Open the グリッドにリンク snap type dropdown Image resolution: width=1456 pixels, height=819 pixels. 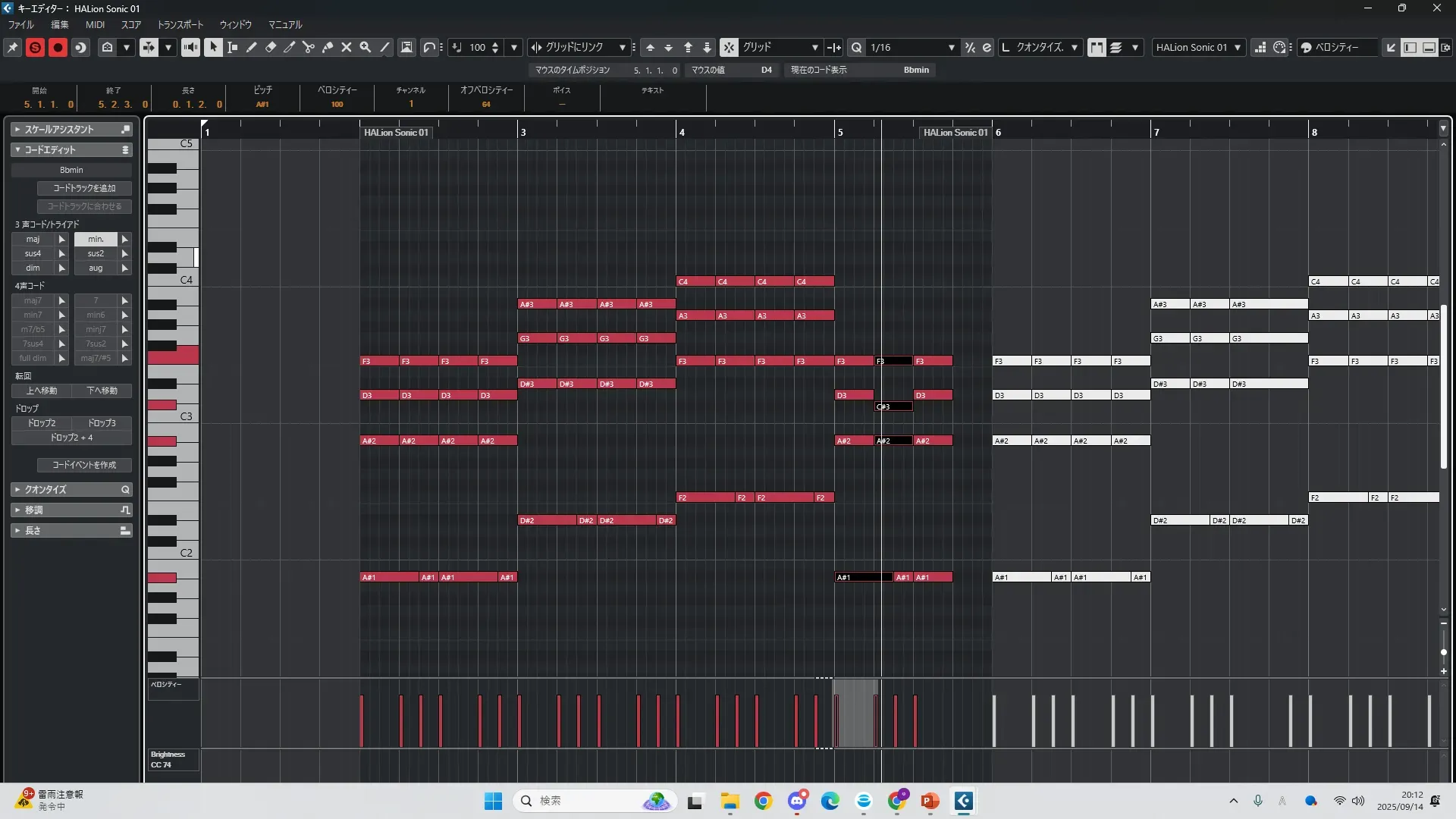click(622, 47)
